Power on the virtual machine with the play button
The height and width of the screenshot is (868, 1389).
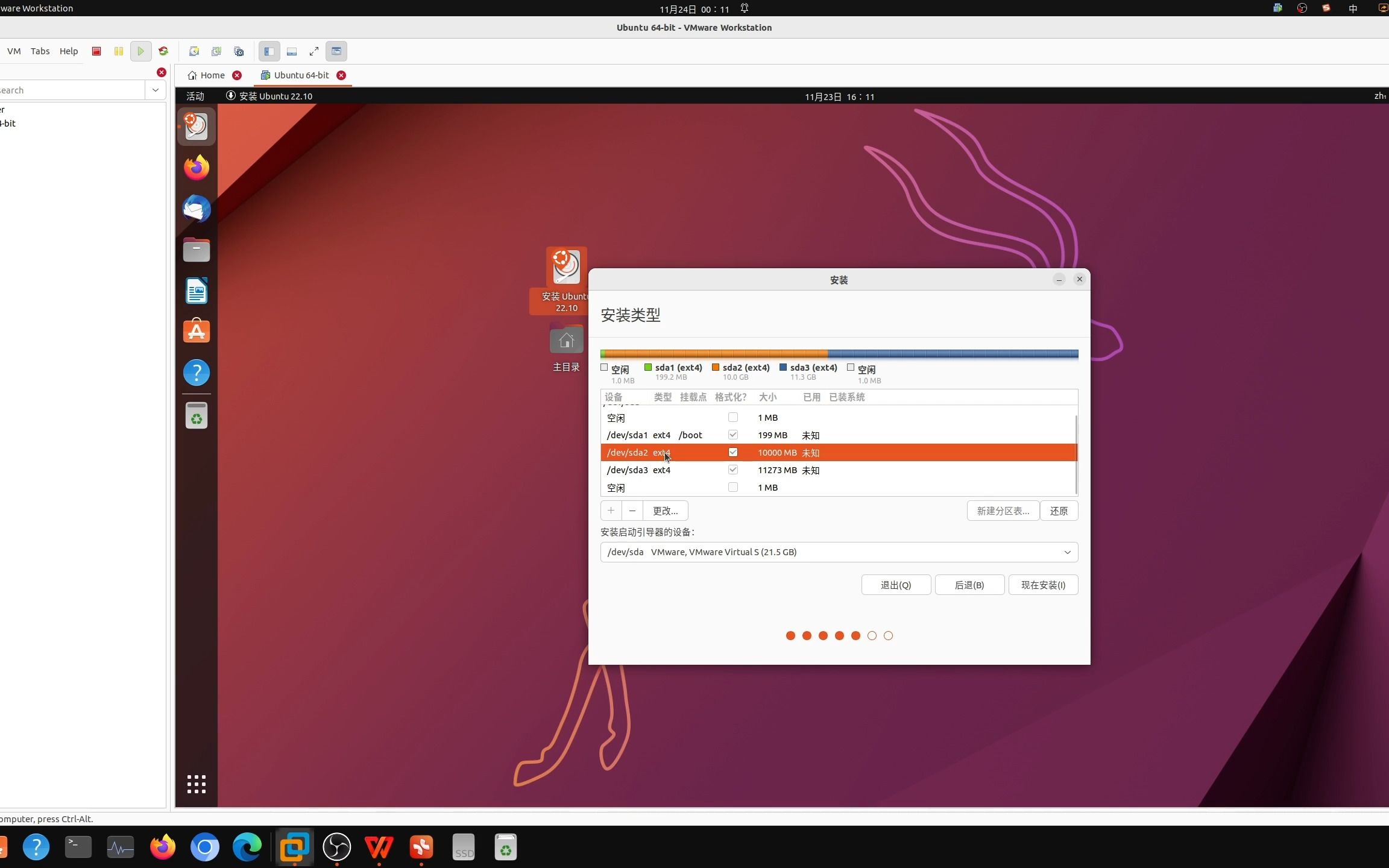(x=140, y=51)
